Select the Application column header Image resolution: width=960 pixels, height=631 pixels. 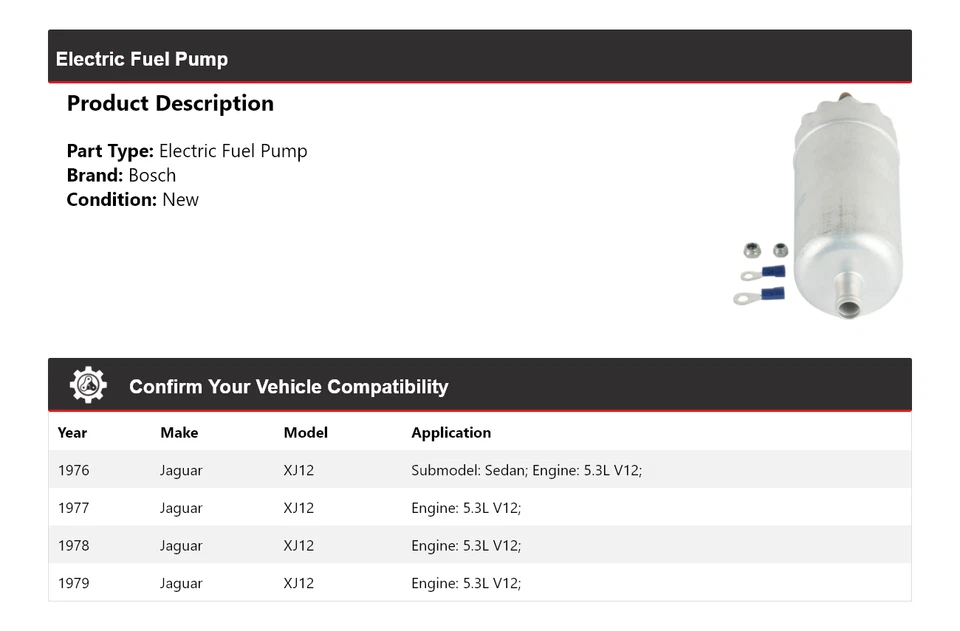451,433
